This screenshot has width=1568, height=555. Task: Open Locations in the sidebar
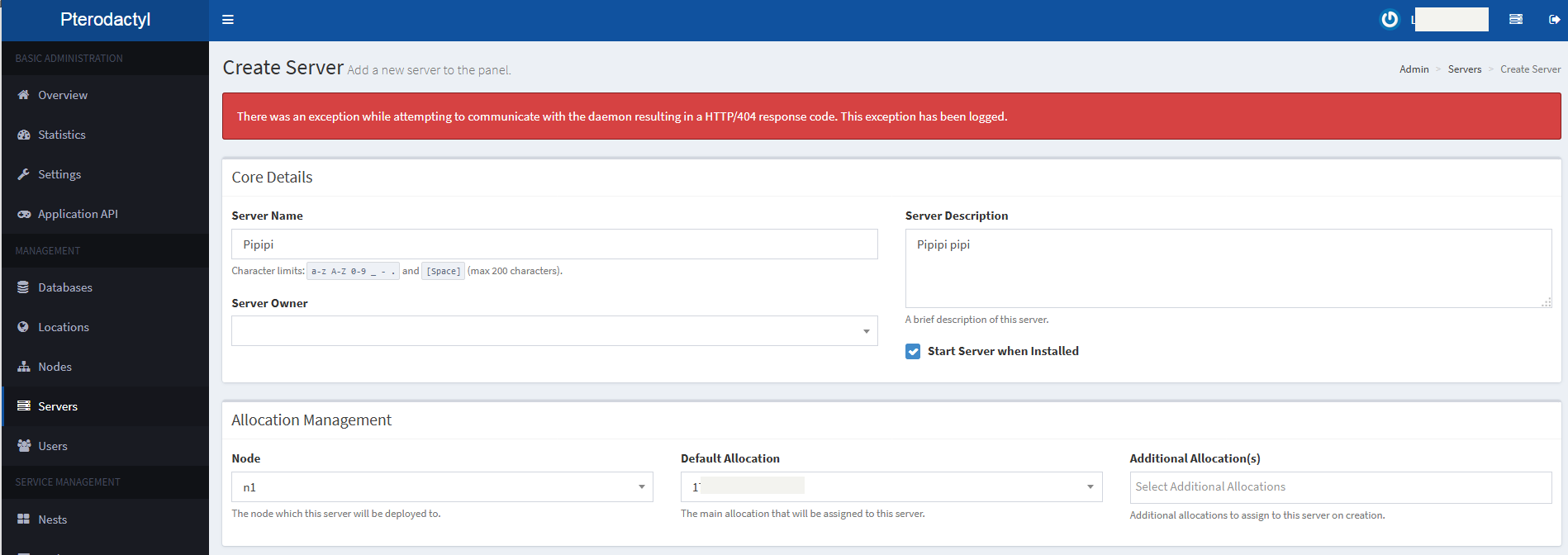[63, 327]
